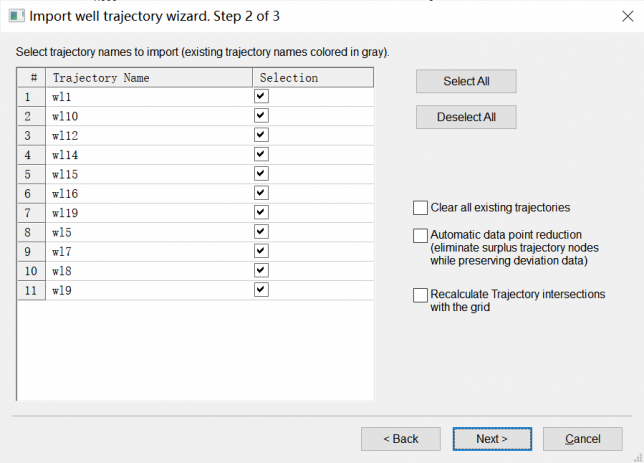This screenshot has height=463, width=644.
Task: Uncheck selection for trajectory wl19
Action: click(x=261, y=212)
